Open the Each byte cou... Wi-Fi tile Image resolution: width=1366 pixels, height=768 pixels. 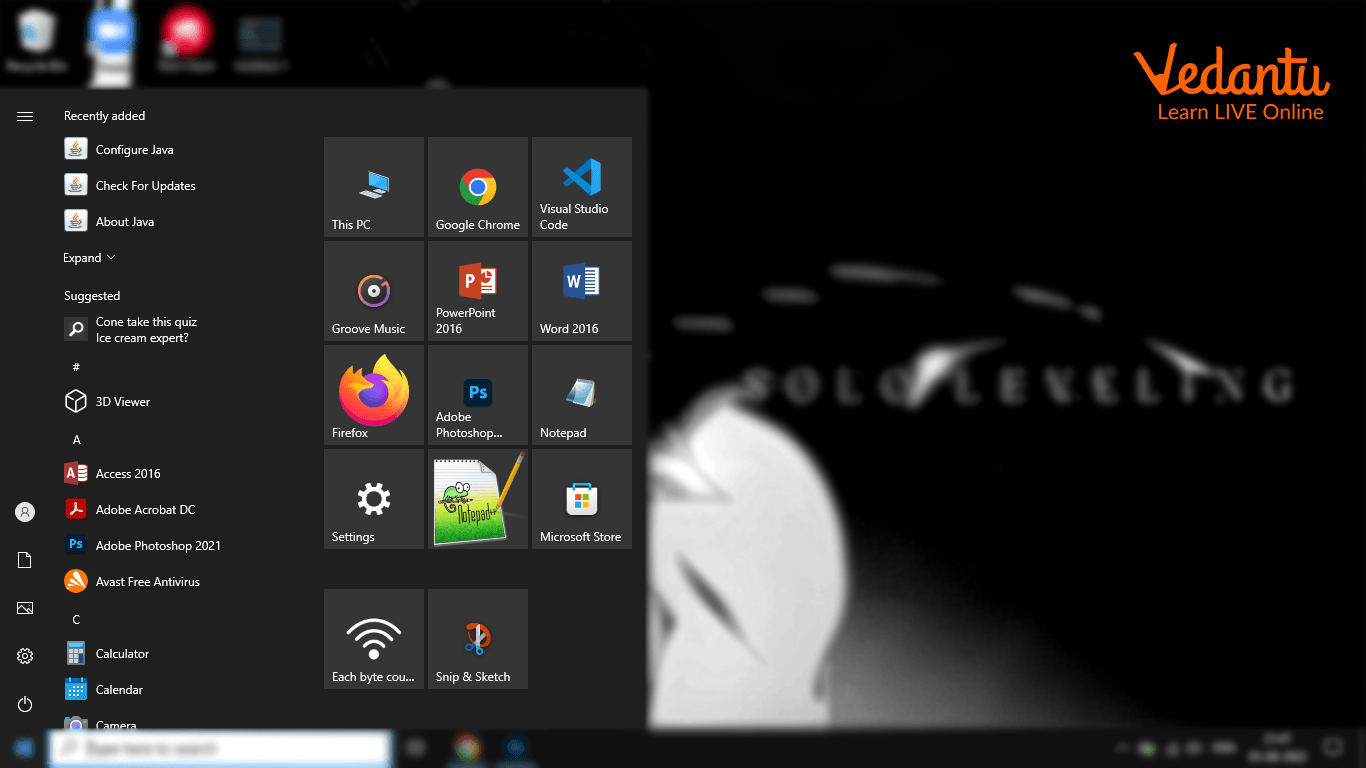pos(374,639)
